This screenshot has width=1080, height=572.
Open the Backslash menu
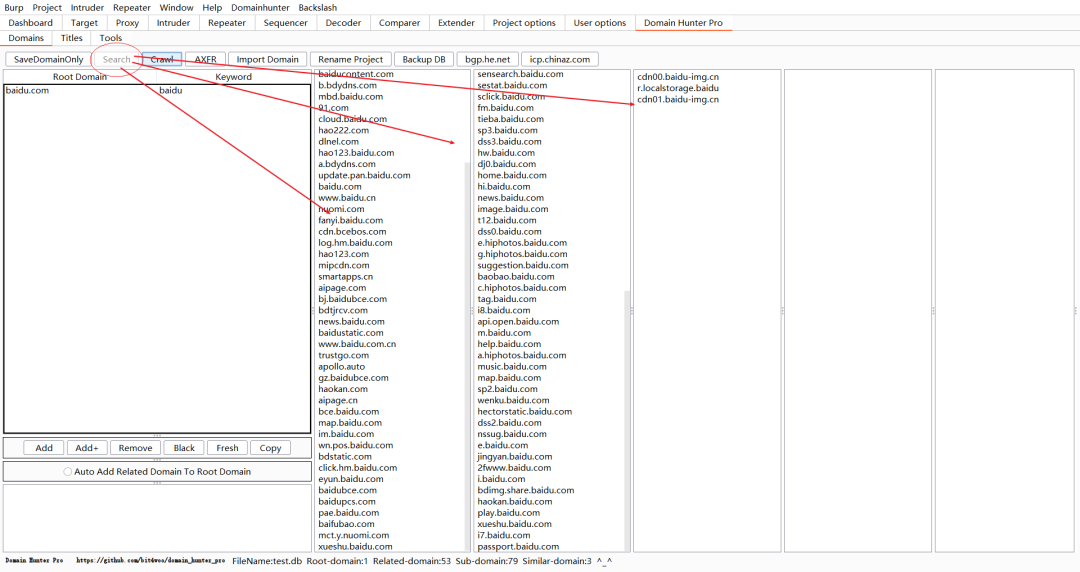click(318, 8)
